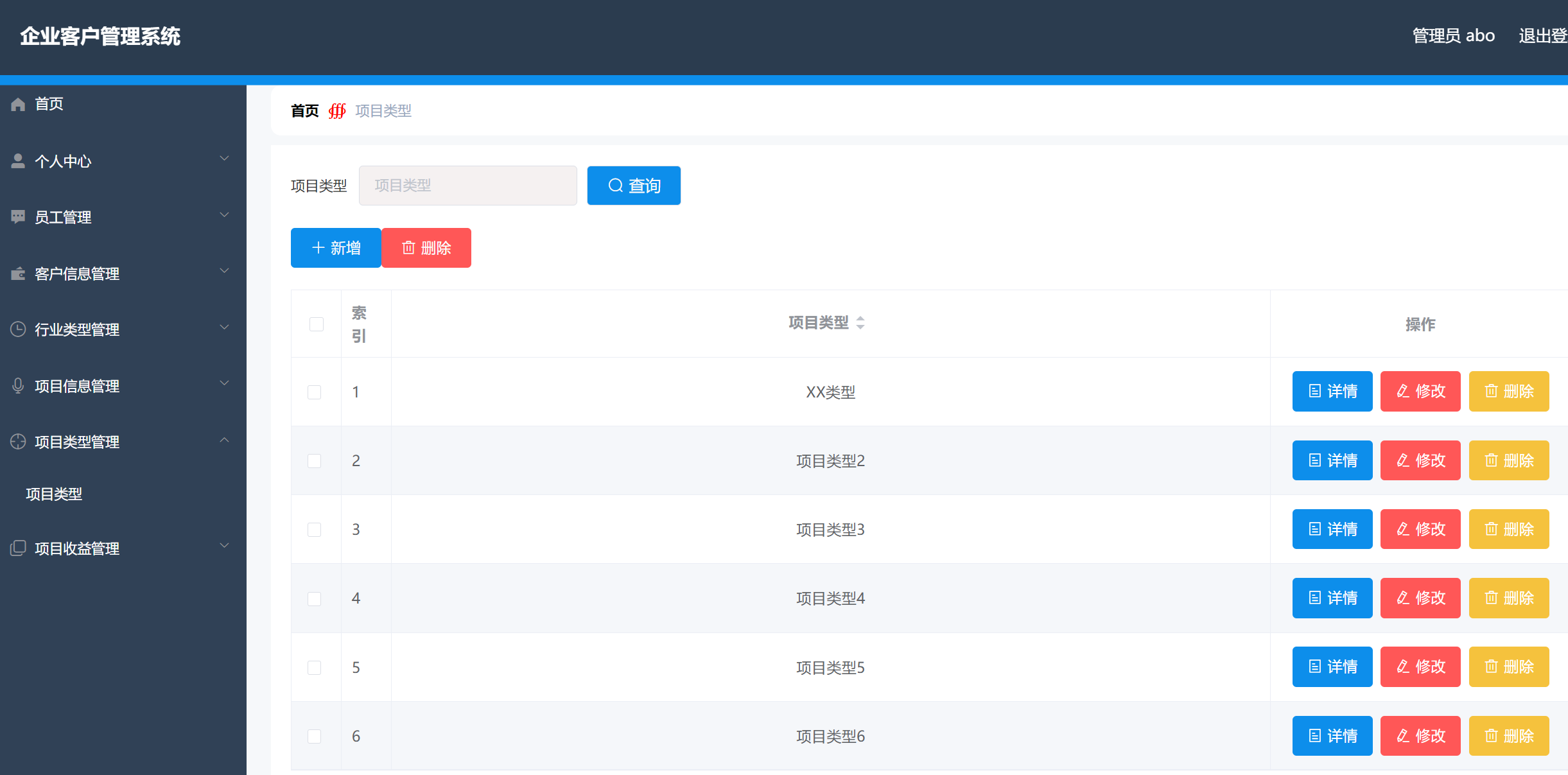Click the chat icon next to 员工管理
Image resolution: width=1568 pixels, height=775 pixels.
(18, 217)
